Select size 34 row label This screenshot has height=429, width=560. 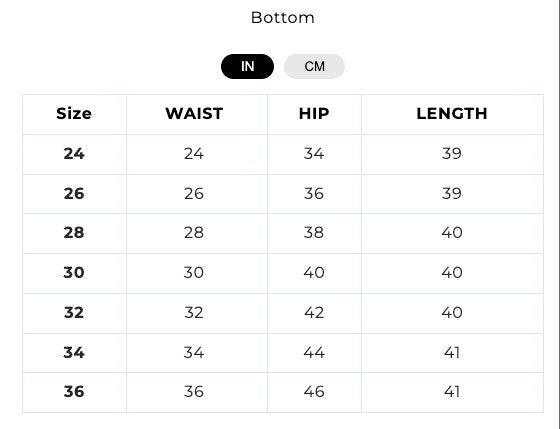click(x=74, y=353)
